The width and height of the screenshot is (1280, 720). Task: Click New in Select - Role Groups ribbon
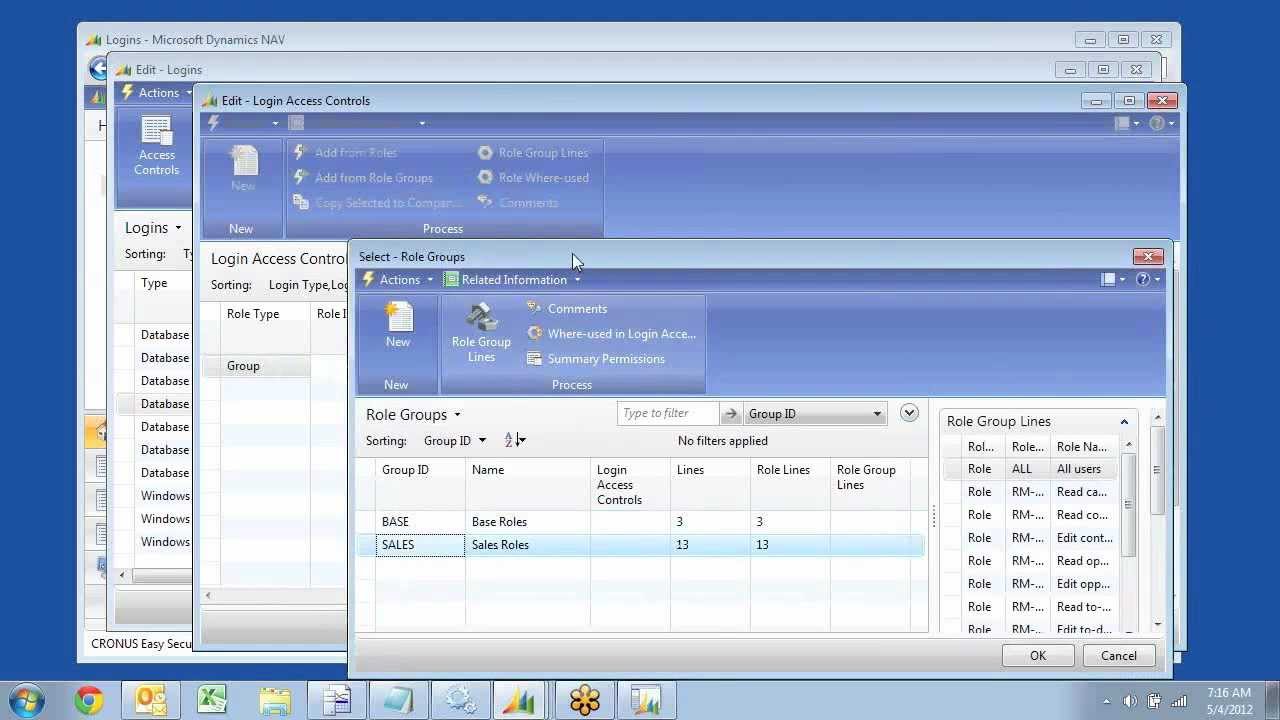[398, 326]
